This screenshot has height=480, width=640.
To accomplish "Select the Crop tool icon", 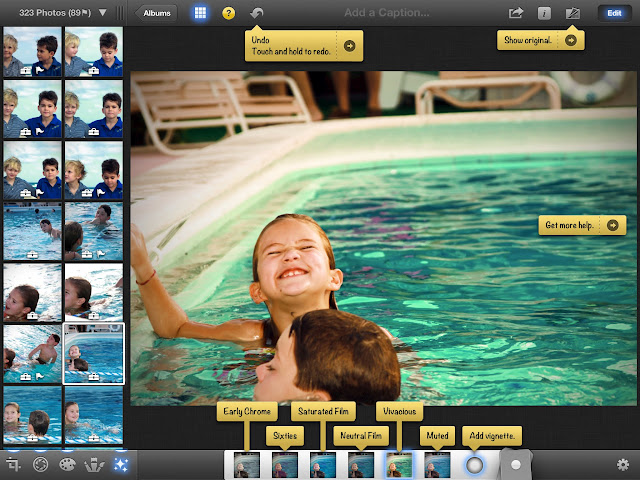I will coord(14,465).
